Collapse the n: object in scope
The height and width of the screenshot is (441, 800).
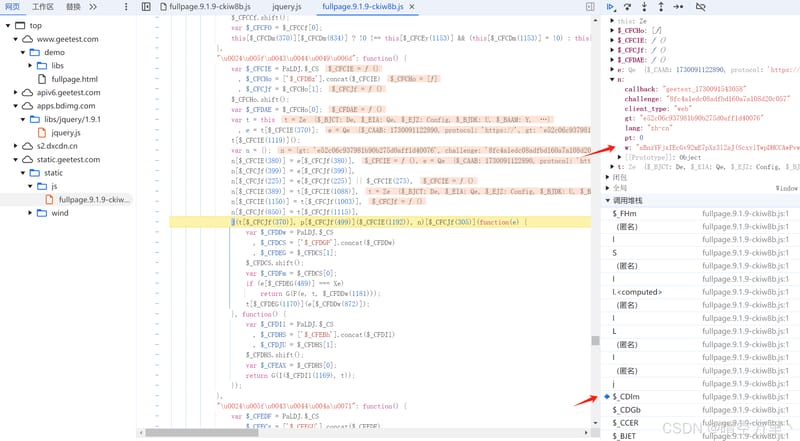612,79
